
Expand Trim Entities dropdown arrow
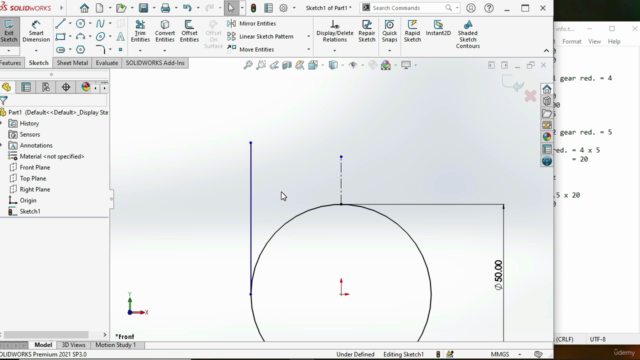(140, 50)
